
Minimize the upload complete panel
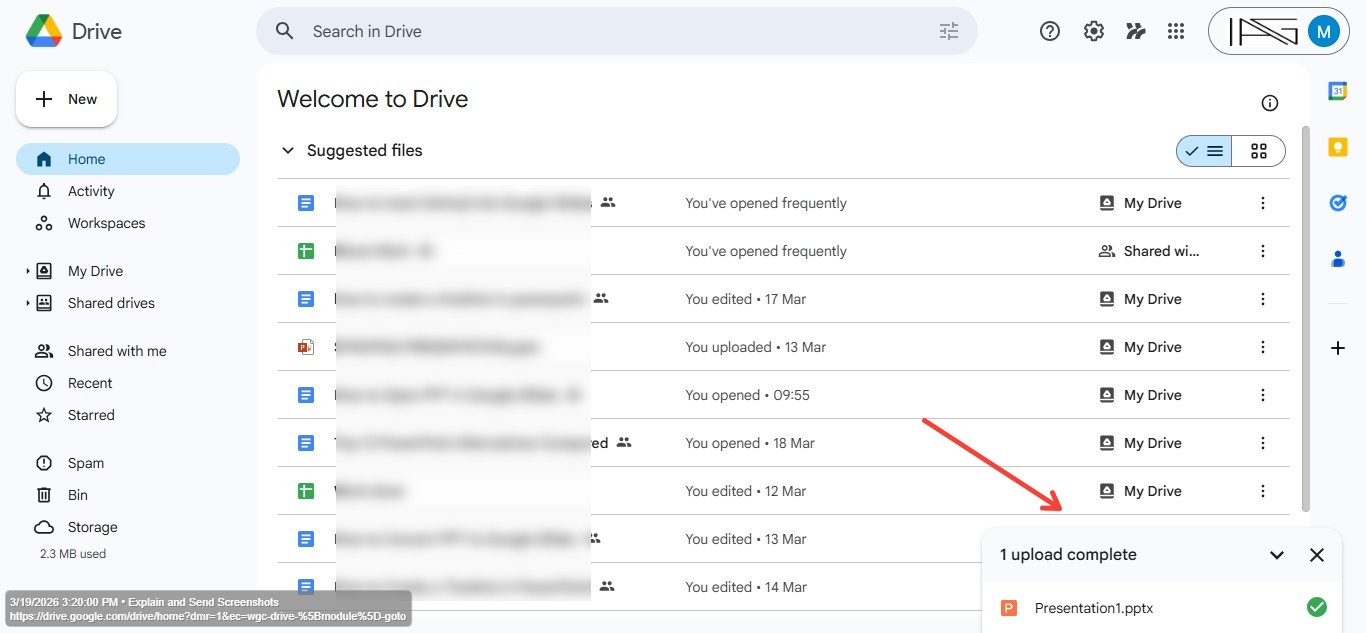pos(1277,555)
